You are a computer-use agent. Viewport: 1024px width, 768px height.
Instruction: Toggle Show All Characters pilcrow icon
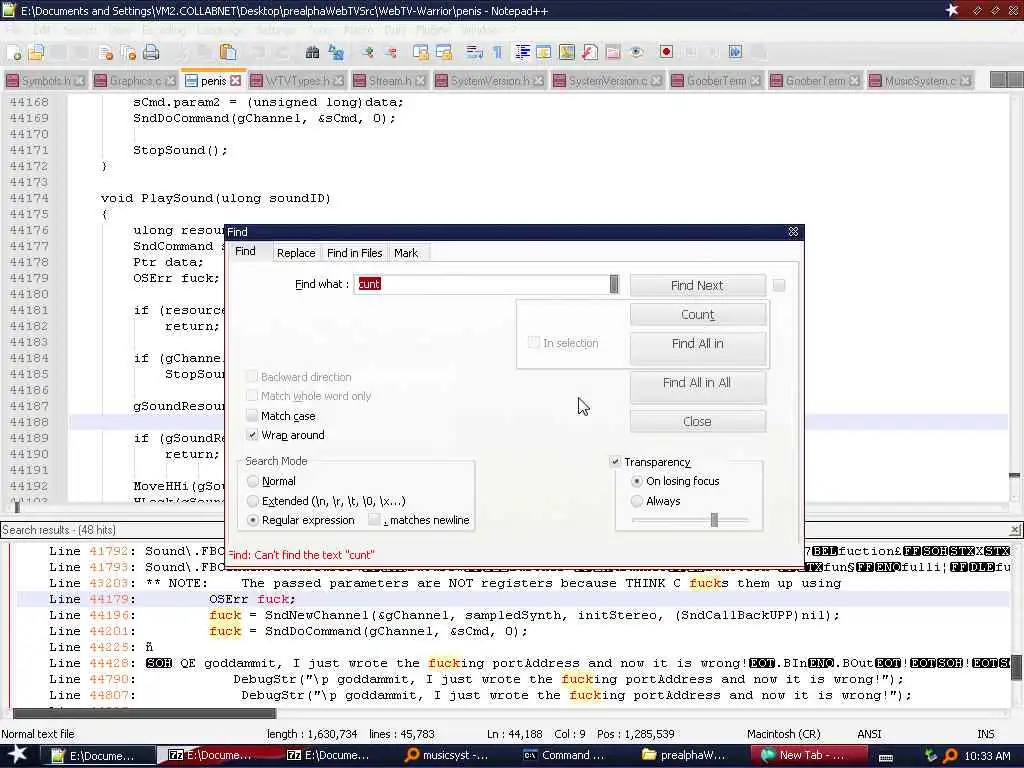point(498,53)
